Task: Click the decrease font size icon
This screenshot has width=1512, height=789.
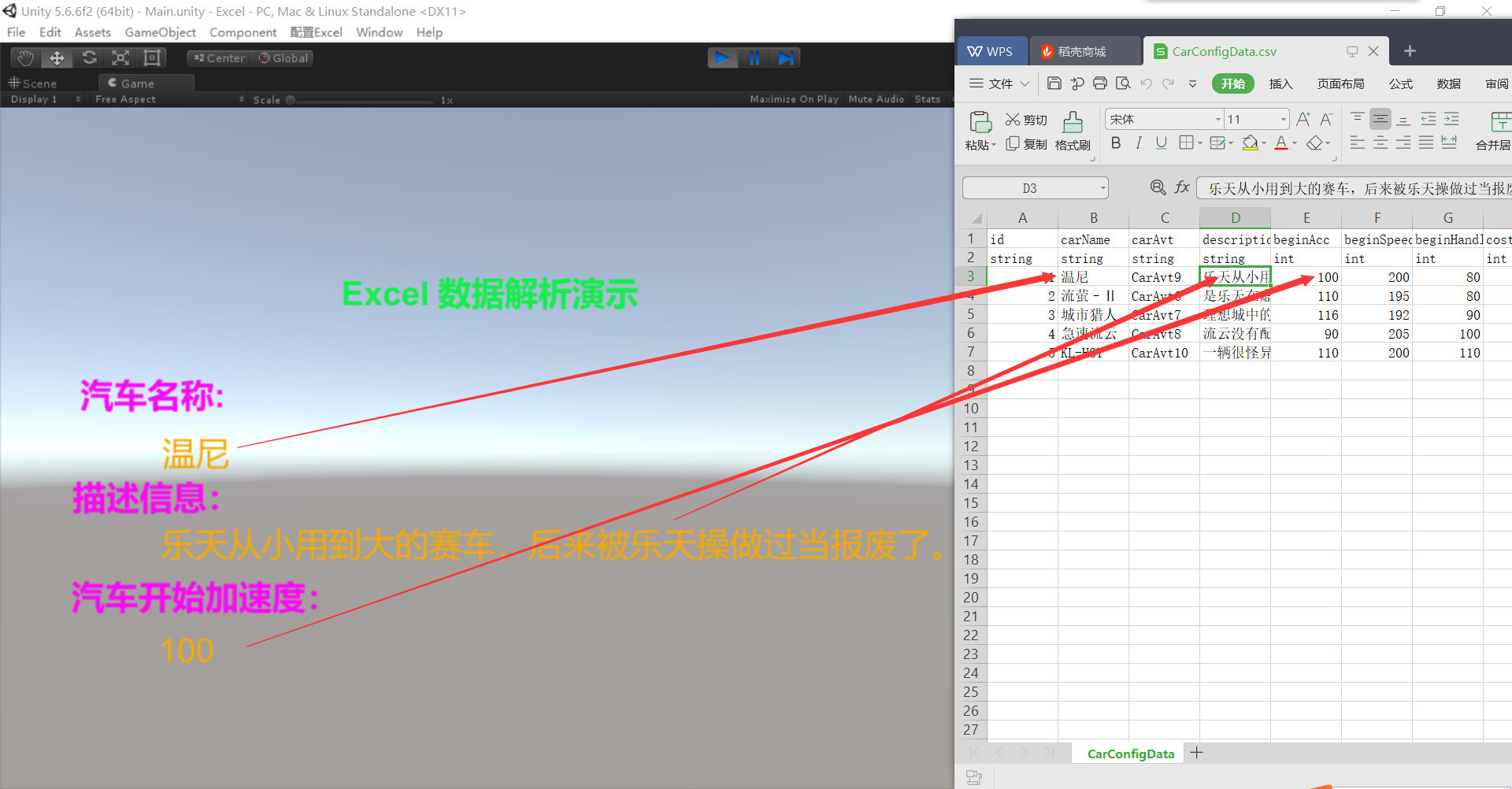Action: [x=1326, y=120]
